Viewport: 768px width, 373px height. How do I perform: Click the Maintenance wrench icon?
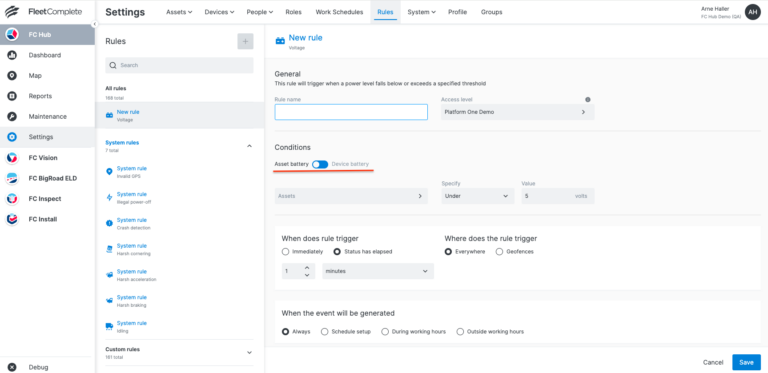[x=12, y=117]
